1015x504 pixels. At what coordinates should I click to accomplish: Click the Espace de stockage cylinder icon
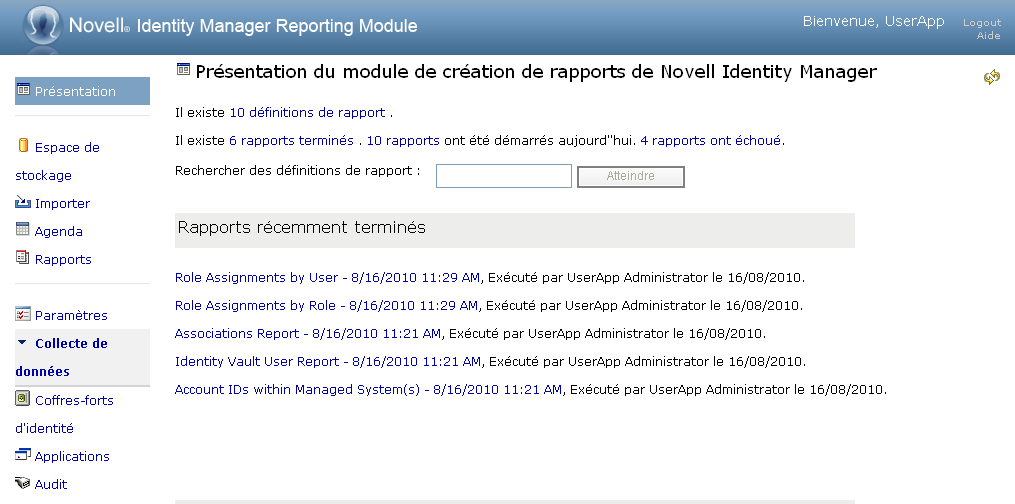[x=23, y=146]
